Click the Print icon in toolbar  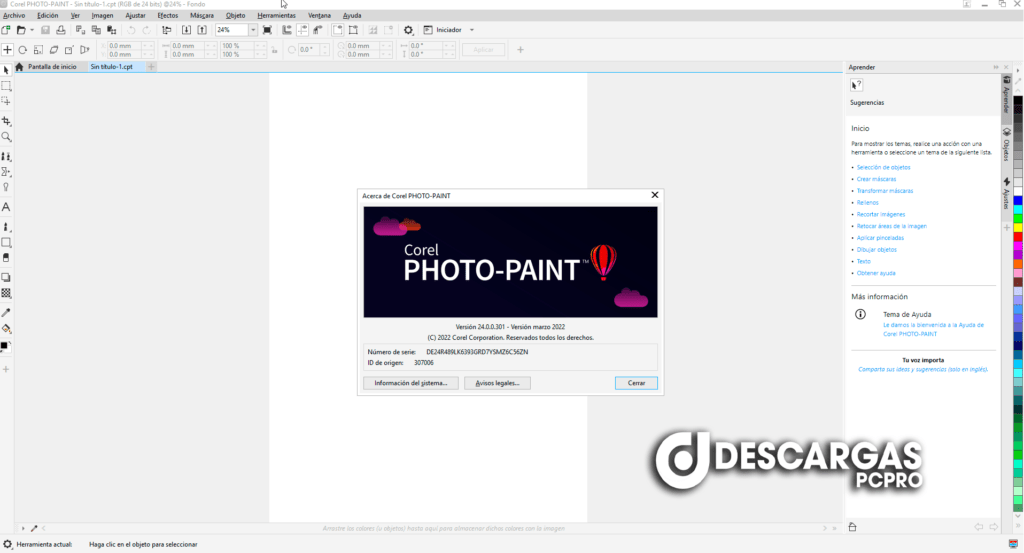pyautogui.click(x=61, y=30)
